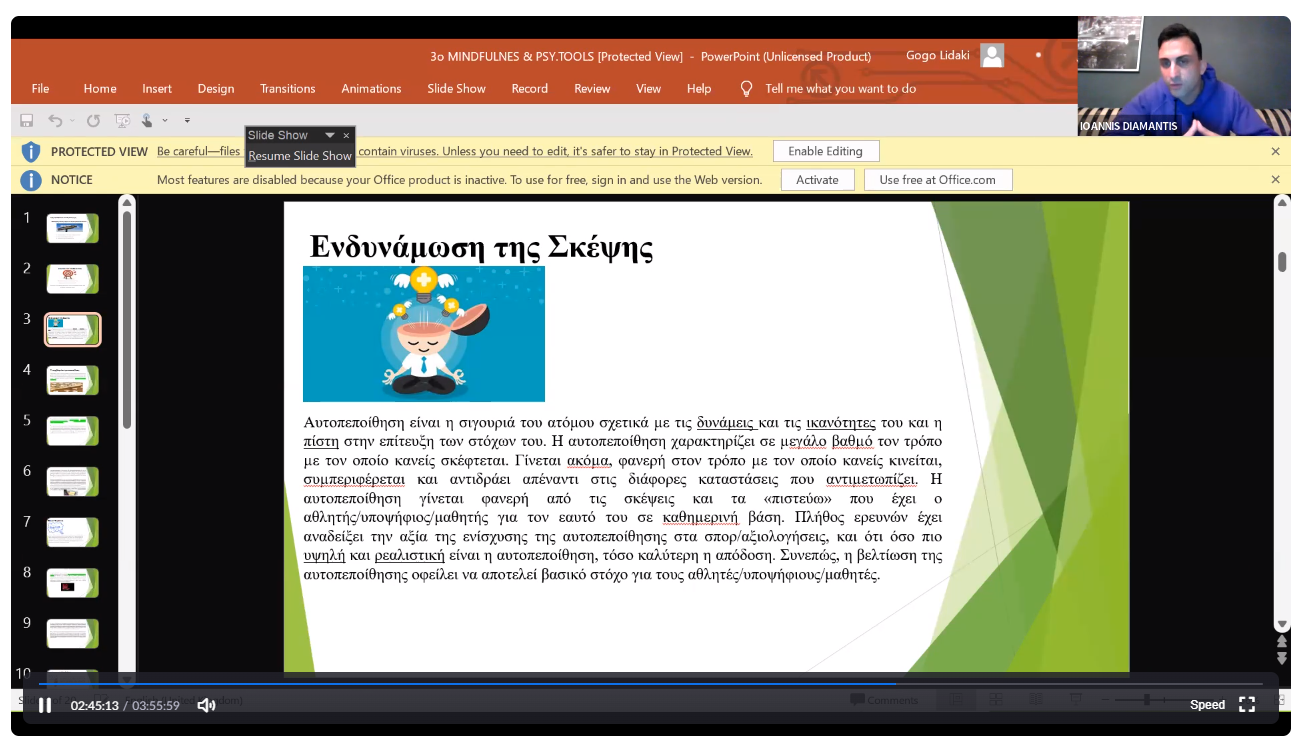Select slide 5 thumbnail
The width and height of the screenshot is (1292, 736).
click(72, 431)
